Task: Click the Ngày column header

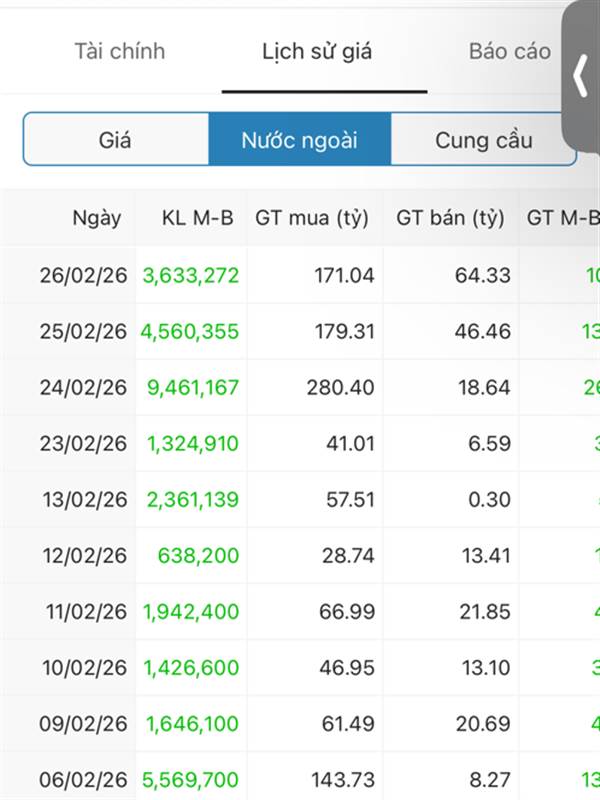Action: (x=96, y=218)
